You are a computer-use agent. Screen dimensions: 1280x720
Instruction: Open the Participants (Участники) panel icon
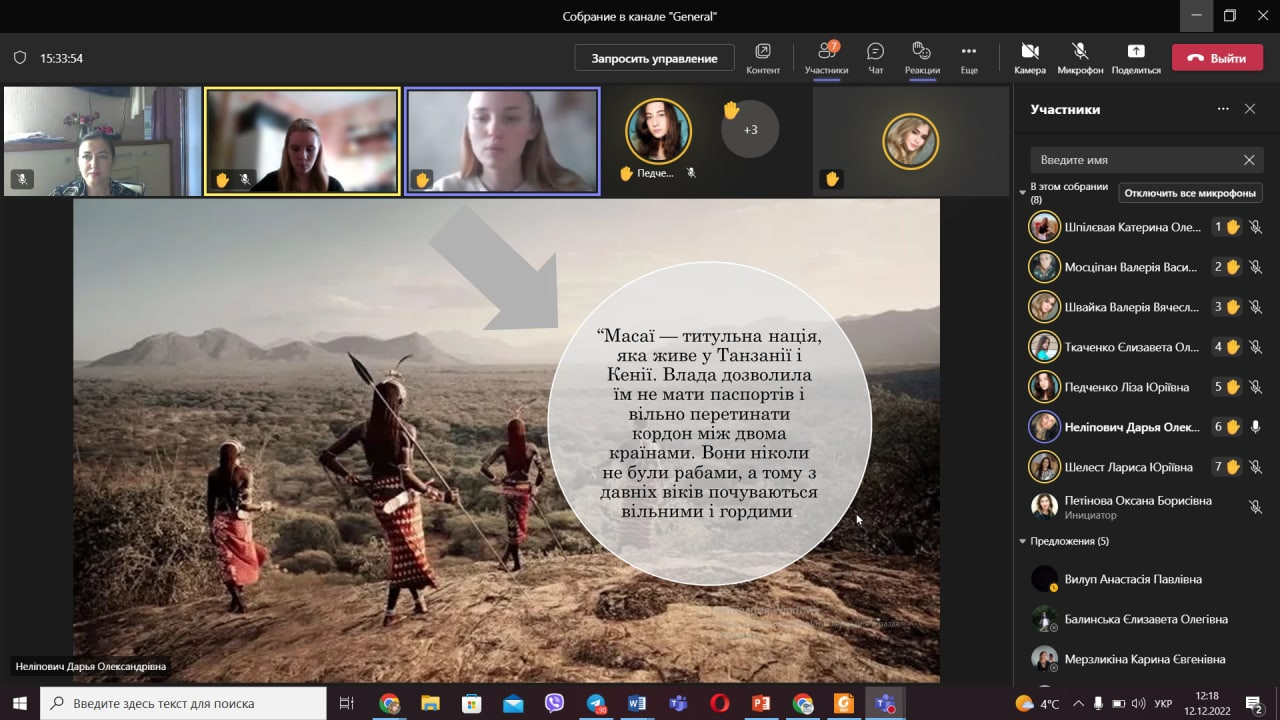tap(826, 52)
